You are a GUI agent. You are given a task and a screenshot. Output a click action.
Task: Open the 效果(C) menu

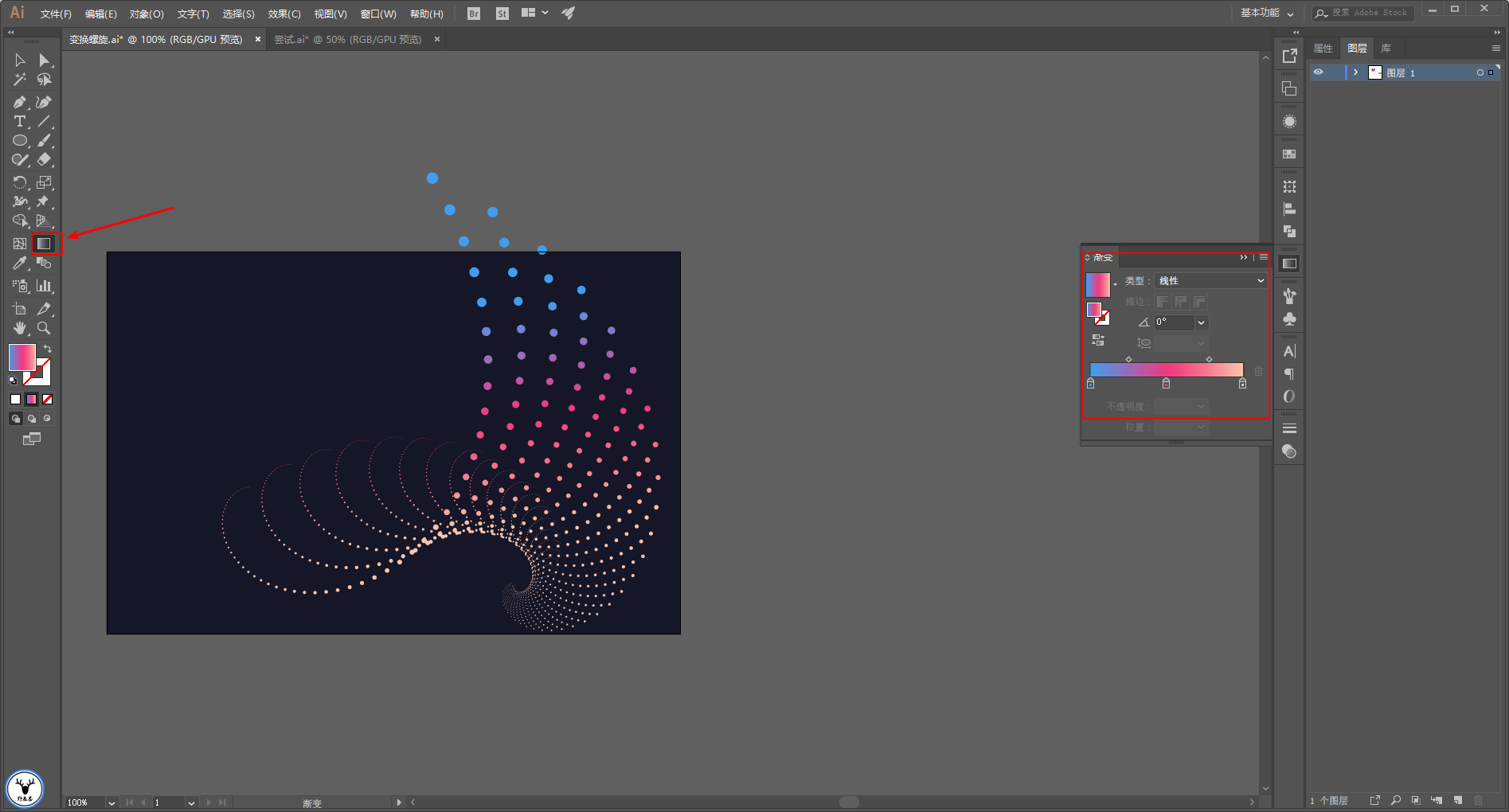click(x=284, y=14)
